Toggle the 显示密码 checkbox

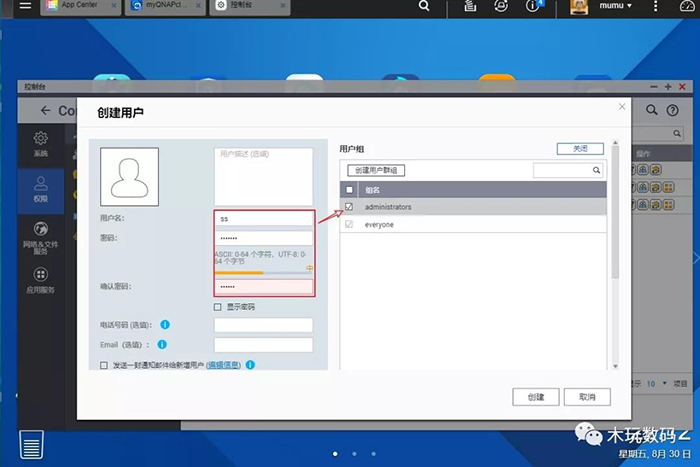coord(217,307)
